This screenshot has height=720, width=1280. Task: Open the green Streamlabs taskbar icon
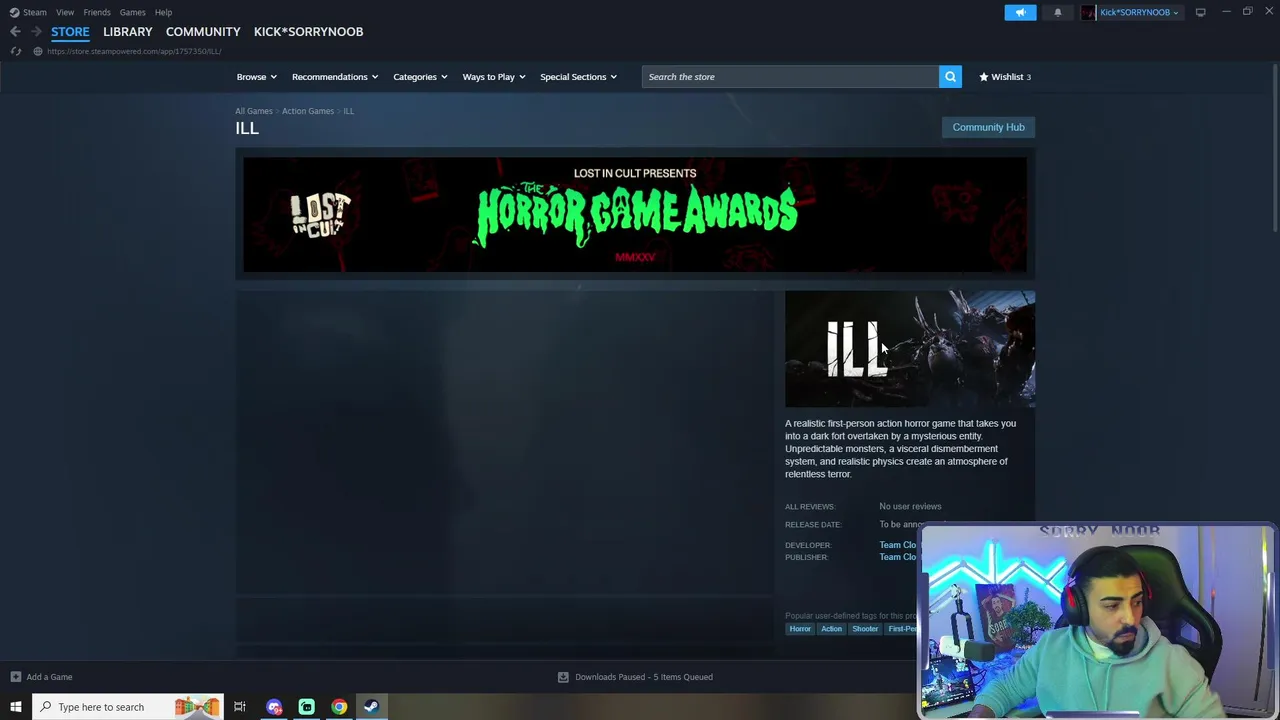click(307, 707)
